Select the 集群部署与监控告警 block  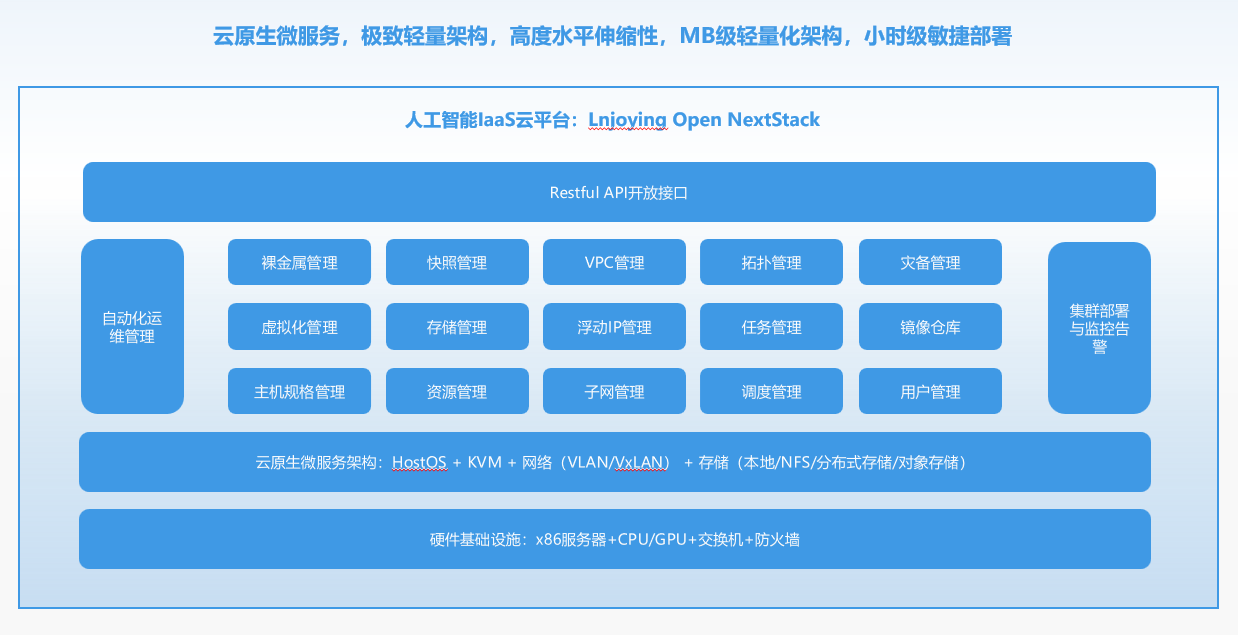(x=1099, y=328)
